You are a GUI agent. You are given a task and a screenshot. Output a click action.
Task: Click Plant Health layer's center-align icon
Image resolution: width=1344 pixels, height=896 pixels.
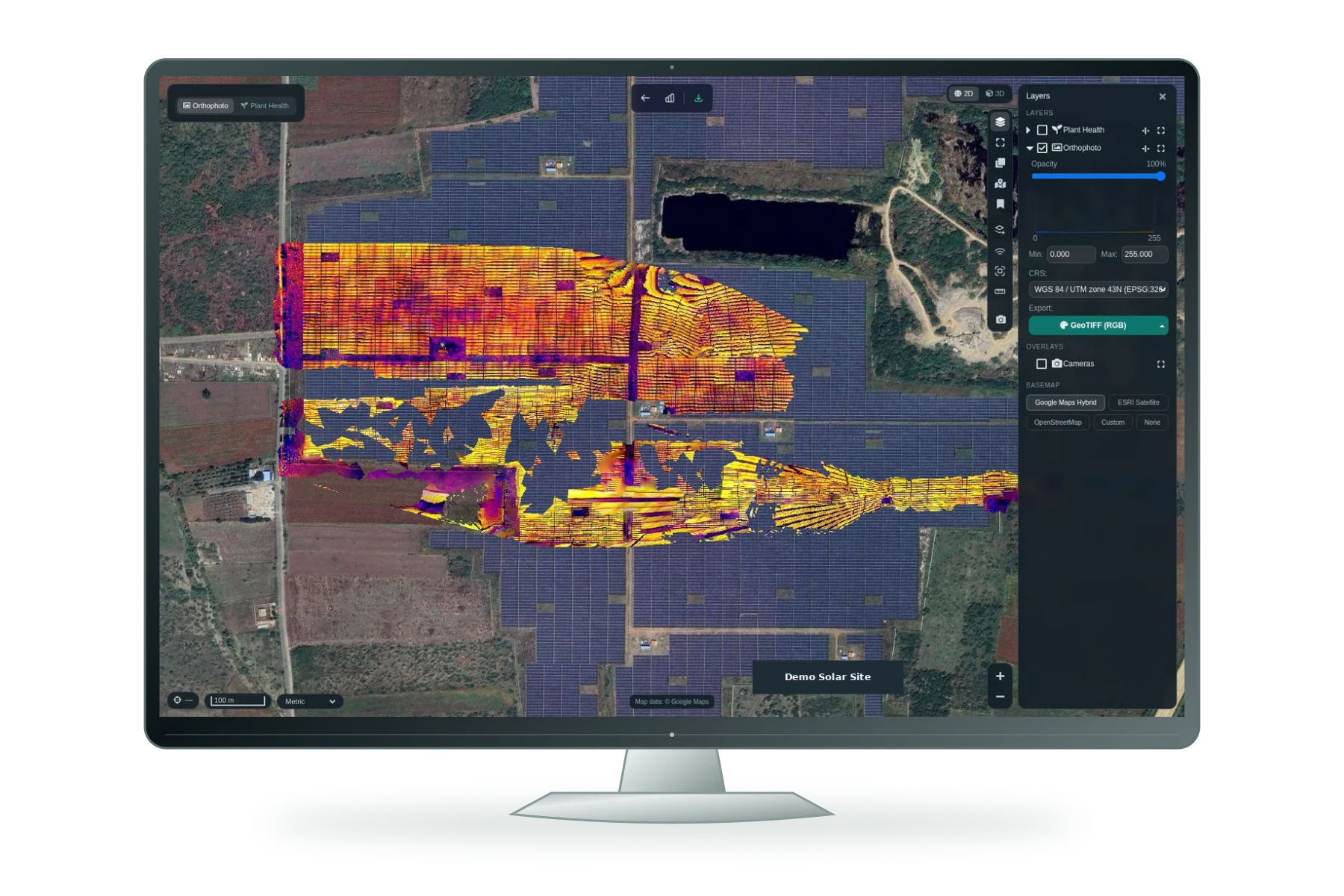click(1145, 131)
